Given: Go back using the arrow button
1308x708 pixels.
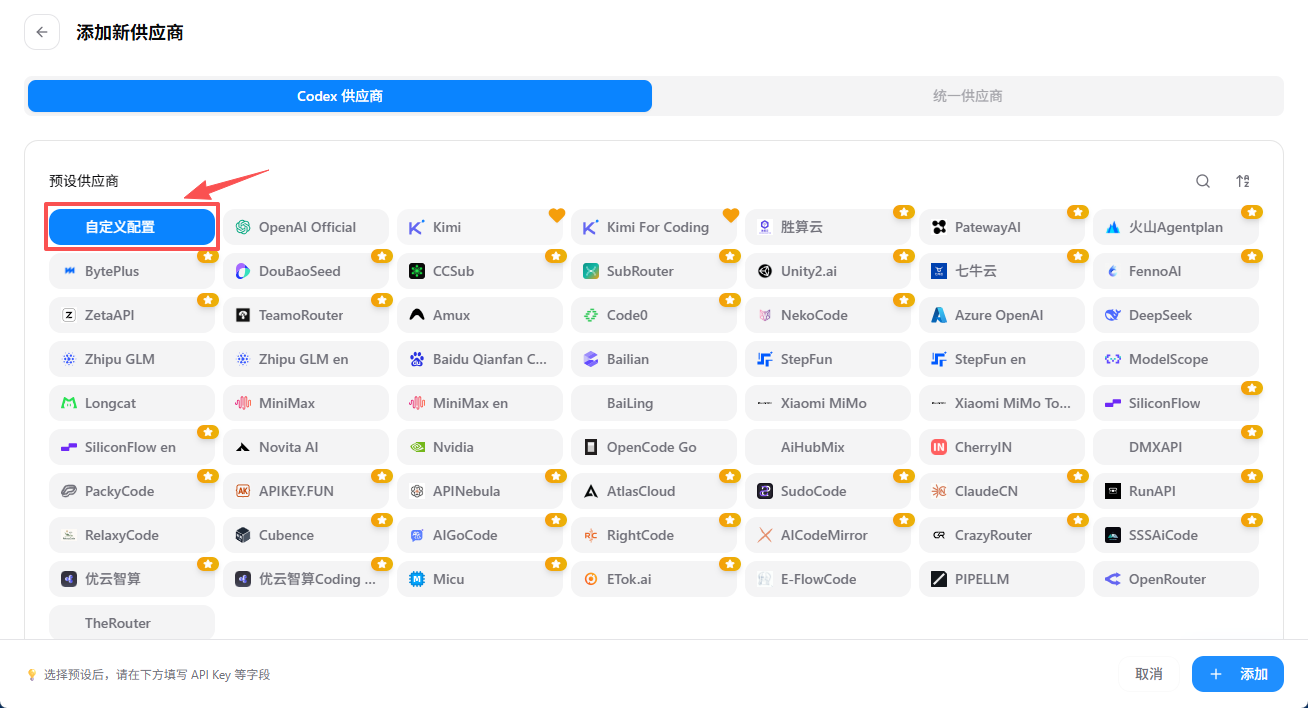Looking at the screenshot, I should click(x=42, y=32).
